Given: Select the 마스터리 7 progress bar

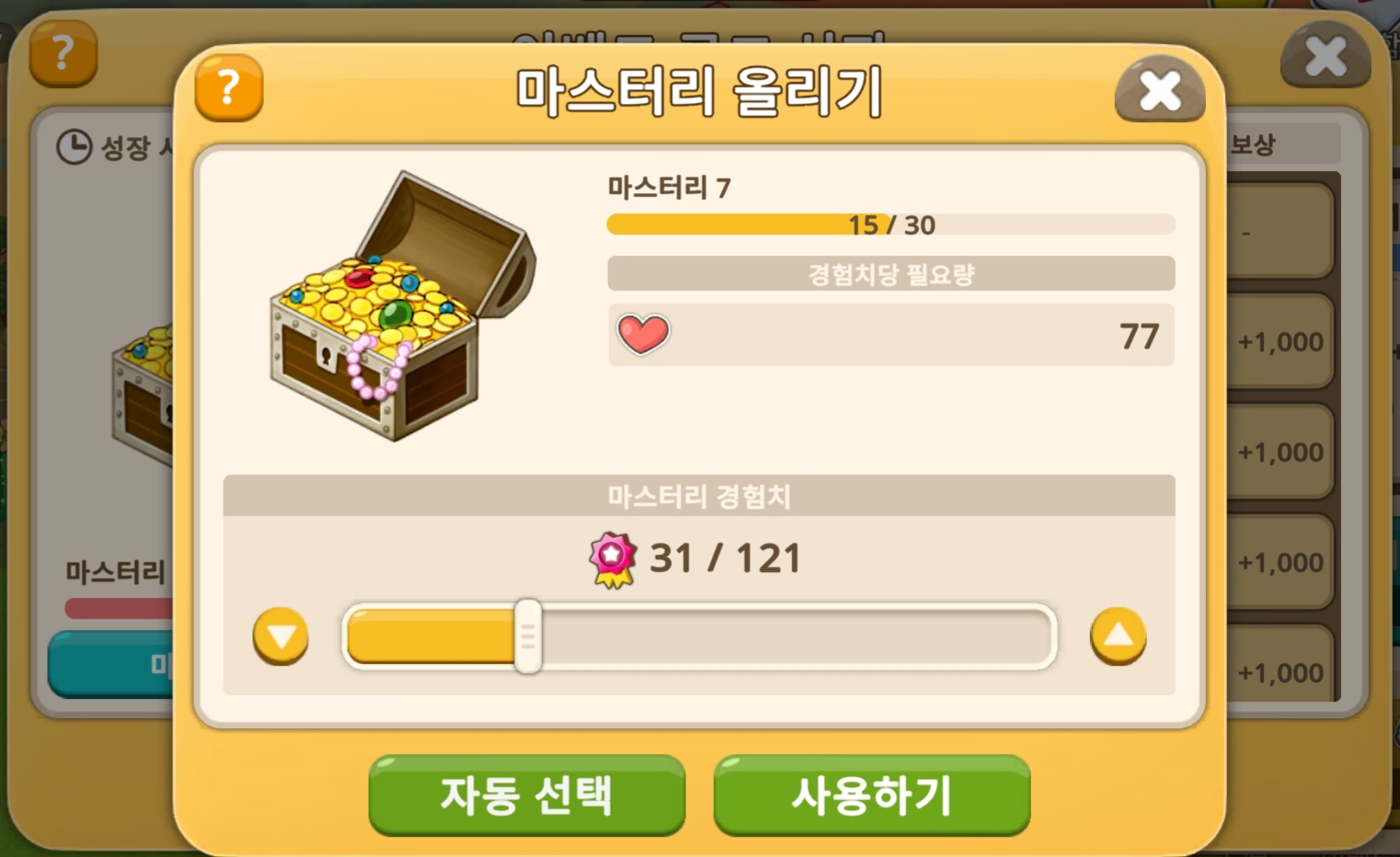Looking at the screenshot, I should click(890, 224).
